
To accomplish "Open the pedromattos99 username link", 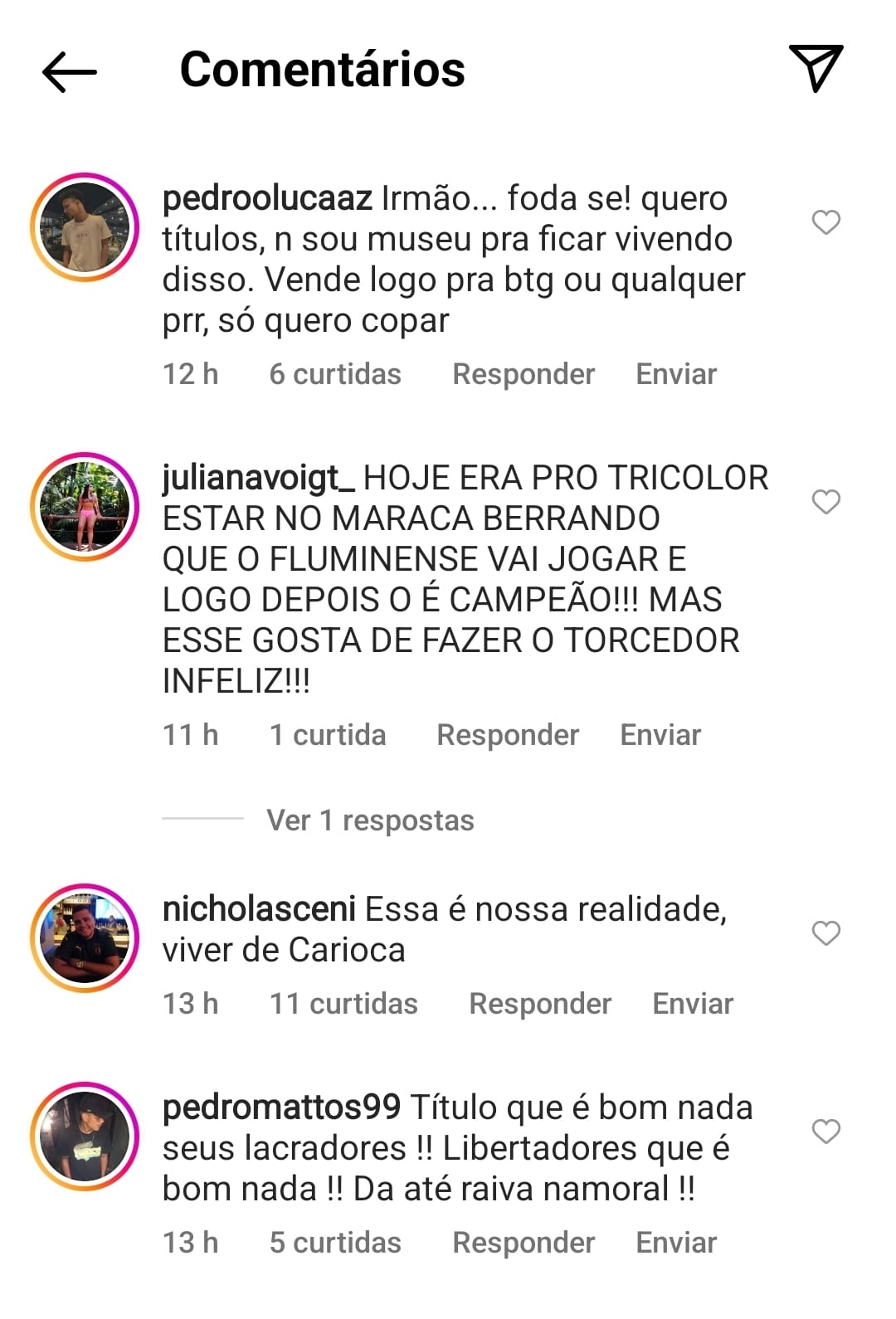I will [x=282, y=1107].
